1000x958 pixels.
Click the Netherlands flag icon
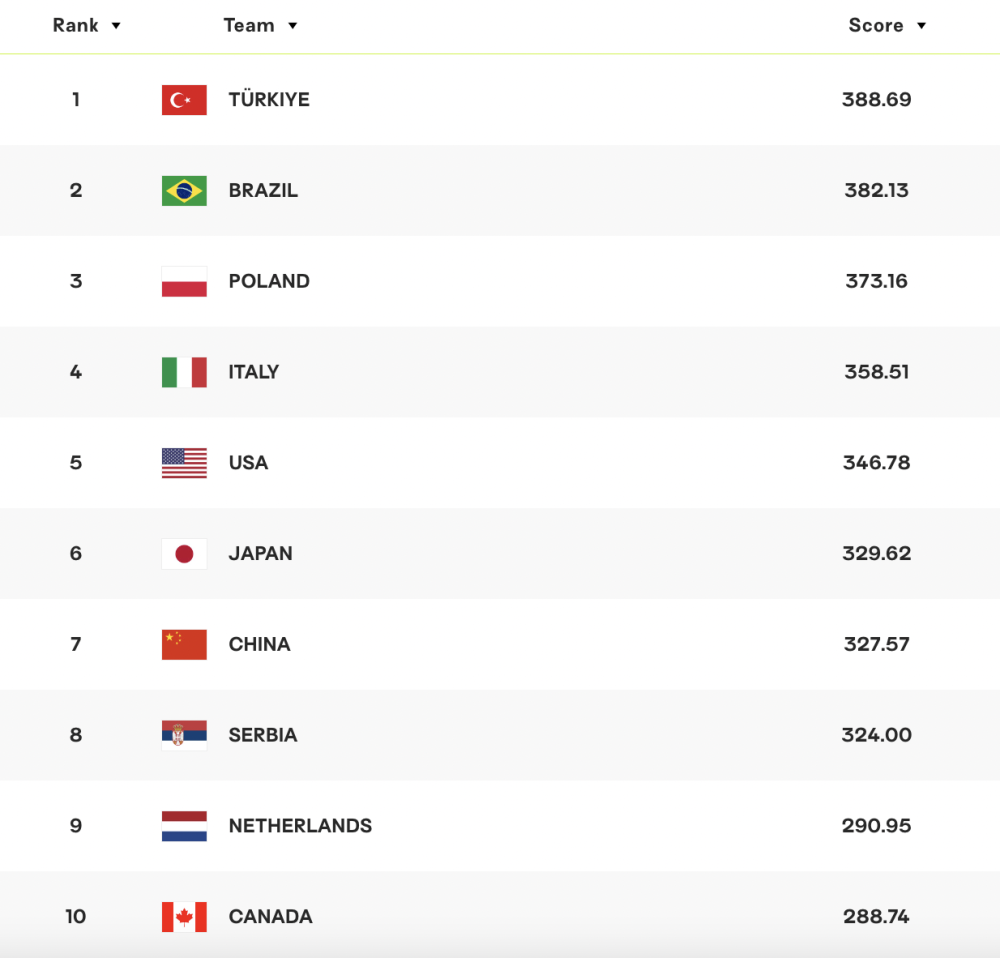coord(184,826)
